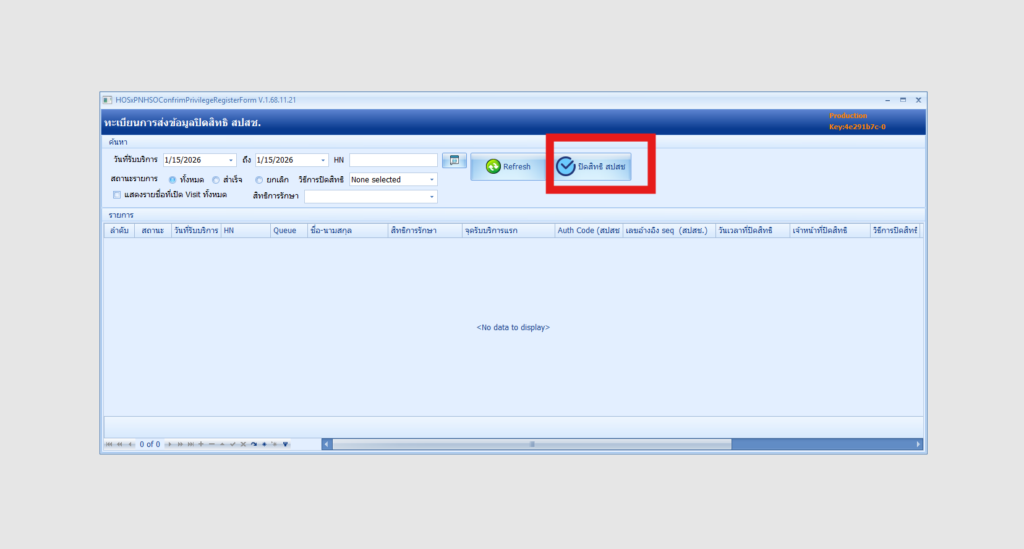This screenshot has height=549, width=1024.
Task: Click the filter funnel icon in navigator
Action: pos(287,444)
